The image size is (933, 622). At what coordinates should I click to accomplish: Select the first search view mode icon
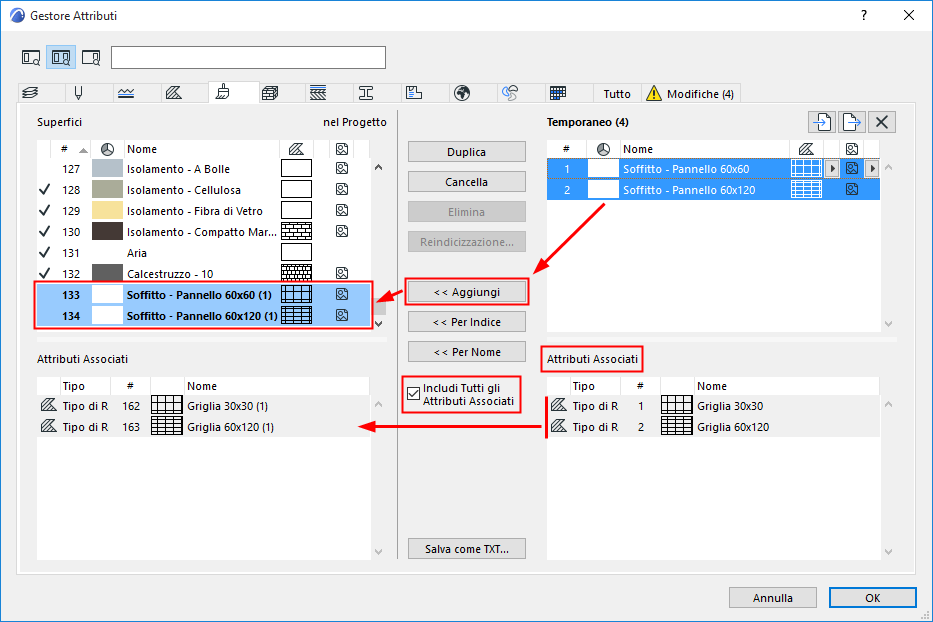31,58
